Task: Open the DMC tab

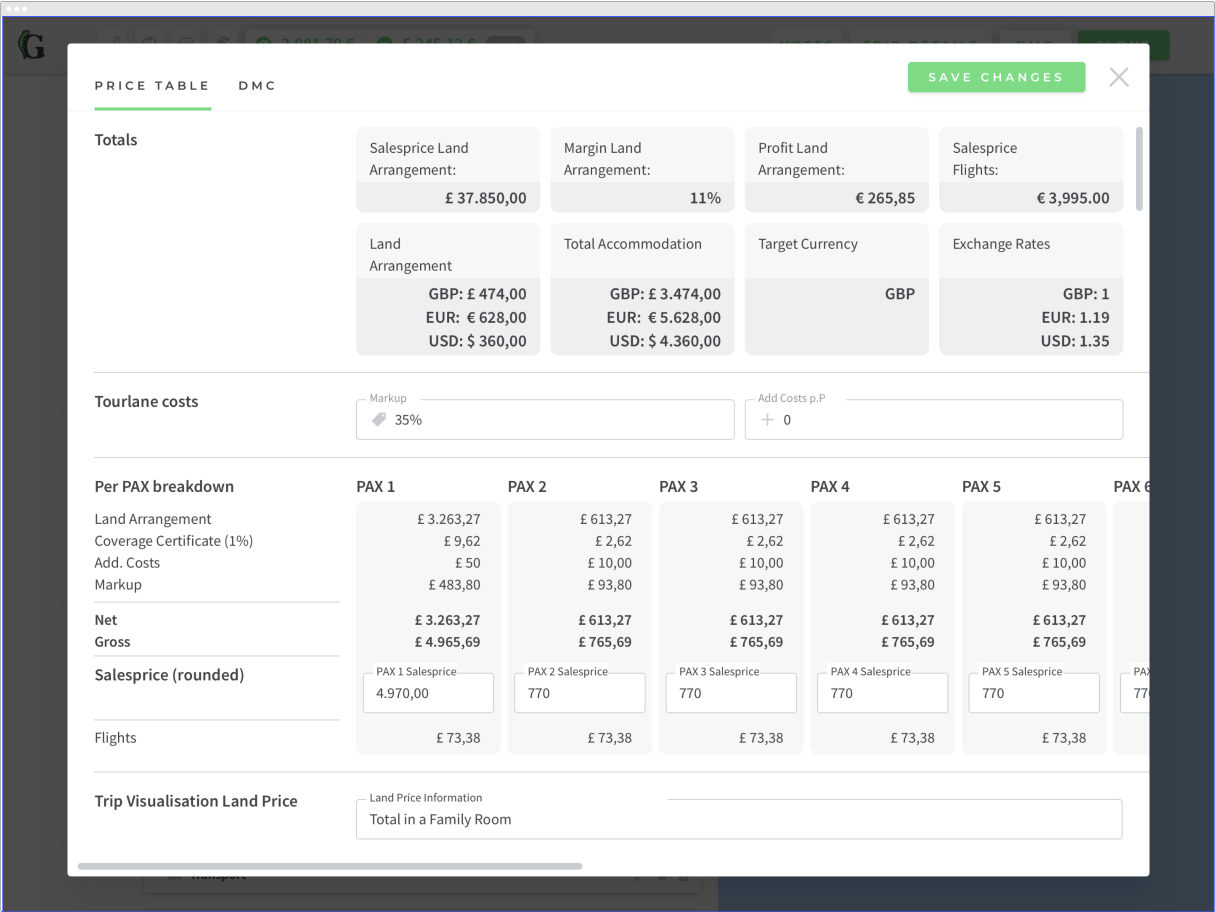Action: tap(257, 86)
